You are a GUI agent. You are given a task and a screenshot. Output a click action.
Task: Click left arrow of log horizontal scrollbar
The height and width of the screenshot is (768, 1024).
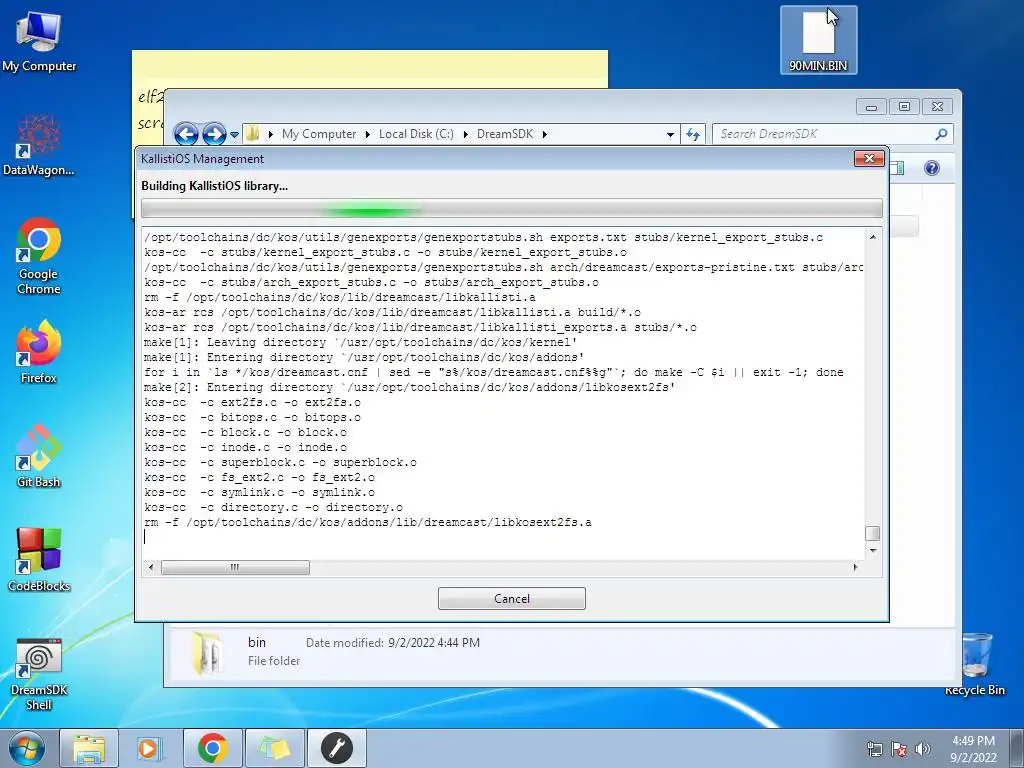pyautogui.click(x=151, y=568)
